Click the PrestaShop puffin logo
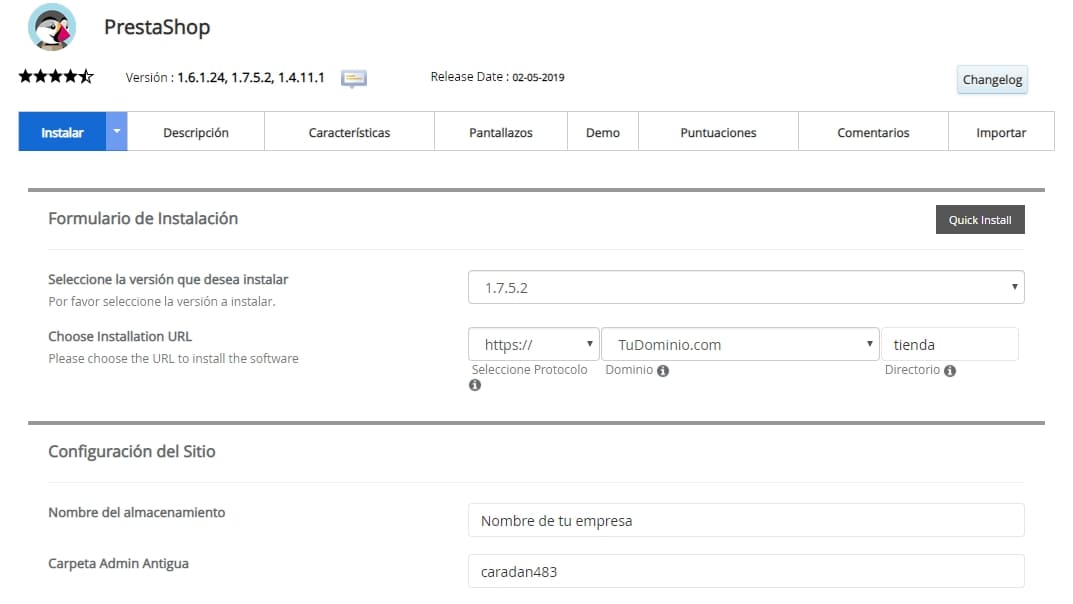The height and width of the screenshot is (604, 1073). pos(52,27)
